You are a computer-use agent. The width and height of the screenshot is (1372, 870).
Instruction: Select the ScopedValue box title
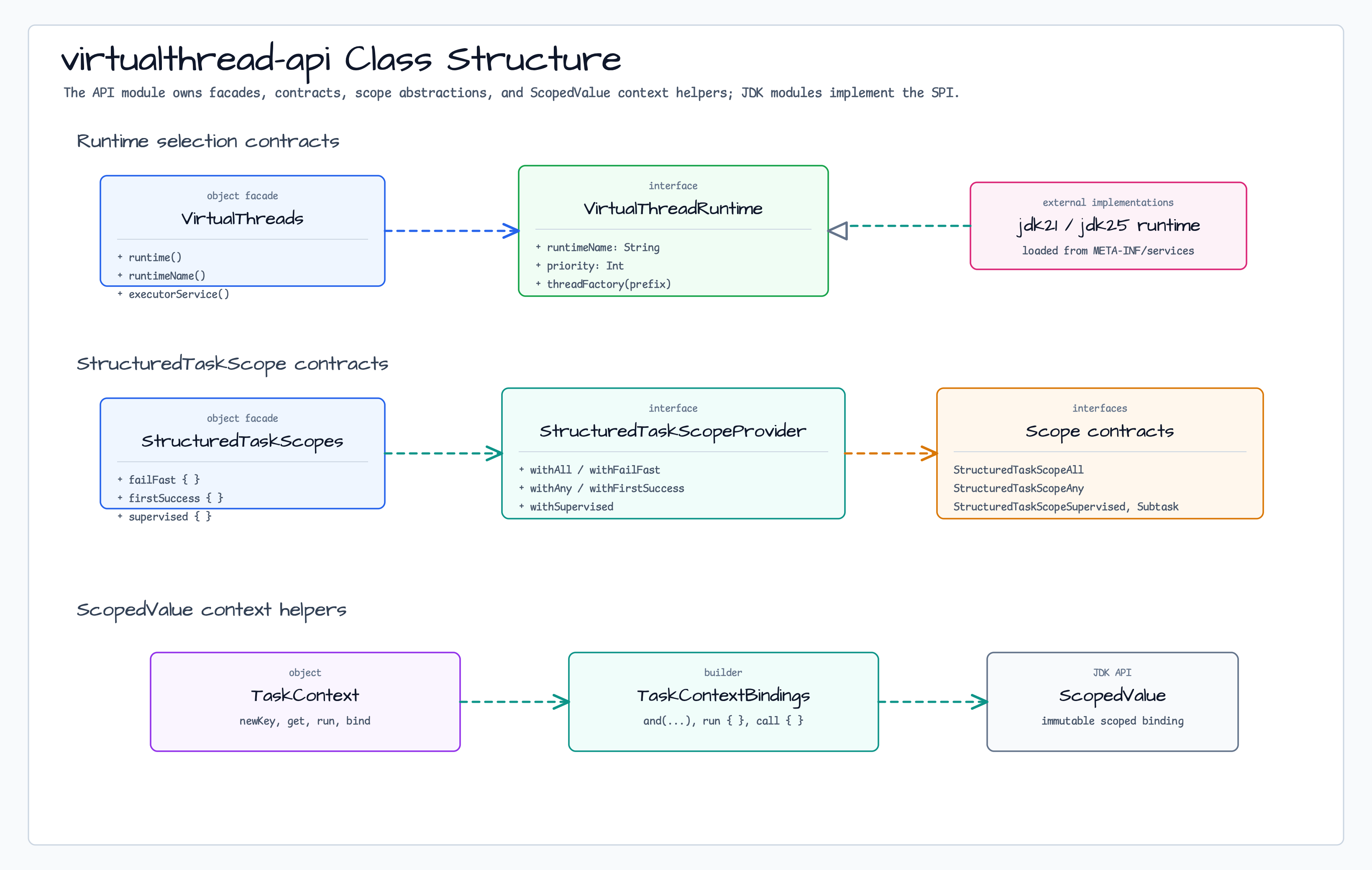coord(1112,696)
